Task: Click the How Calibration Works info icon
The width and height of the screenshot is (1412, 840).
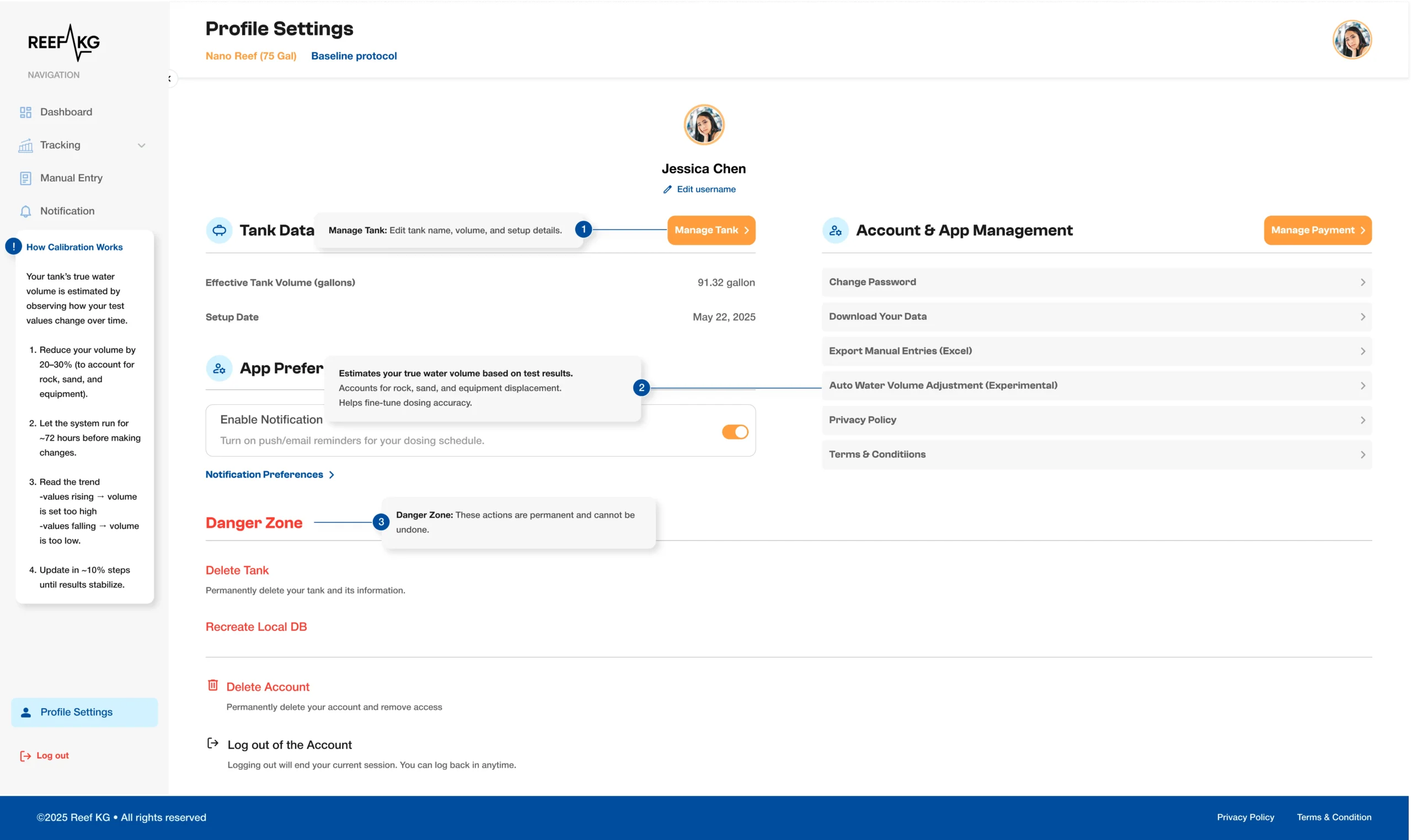Action: [x=14, y=246]
